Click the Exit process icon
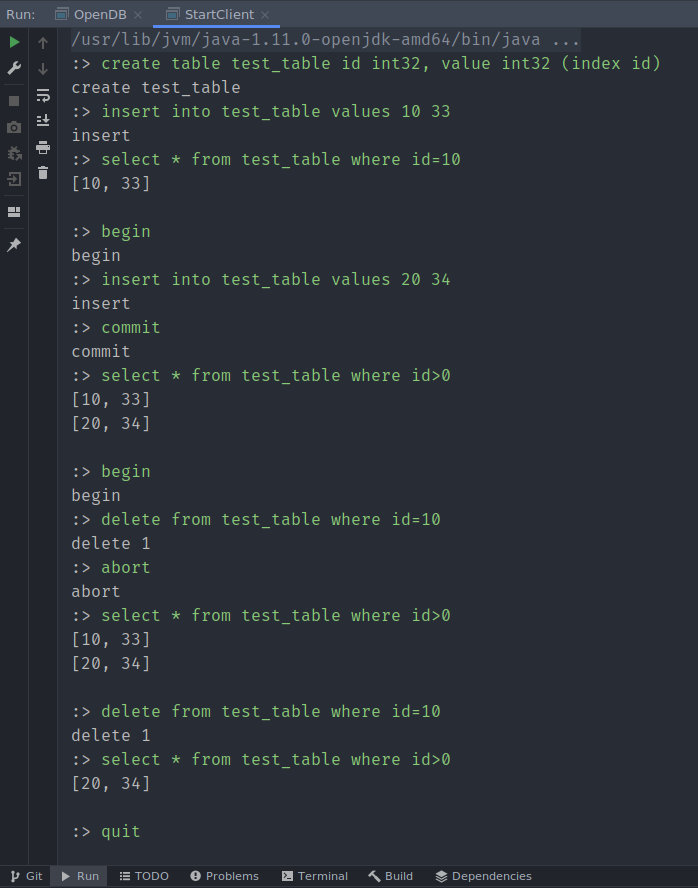The width and height of the screenshot is (698, 888). pos(14,179)
